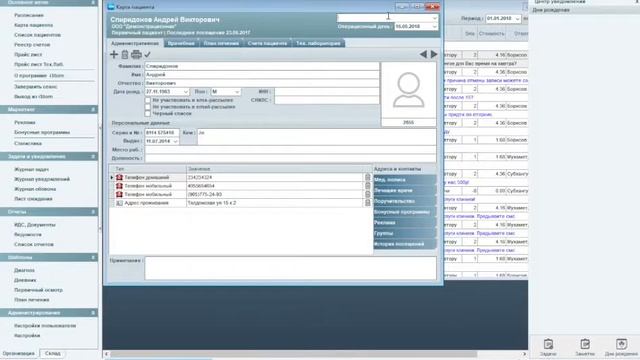Open 'Список пациентов' in the sidebar
Image resolution: width=640 pixels, height=360 pixels.
38,35
